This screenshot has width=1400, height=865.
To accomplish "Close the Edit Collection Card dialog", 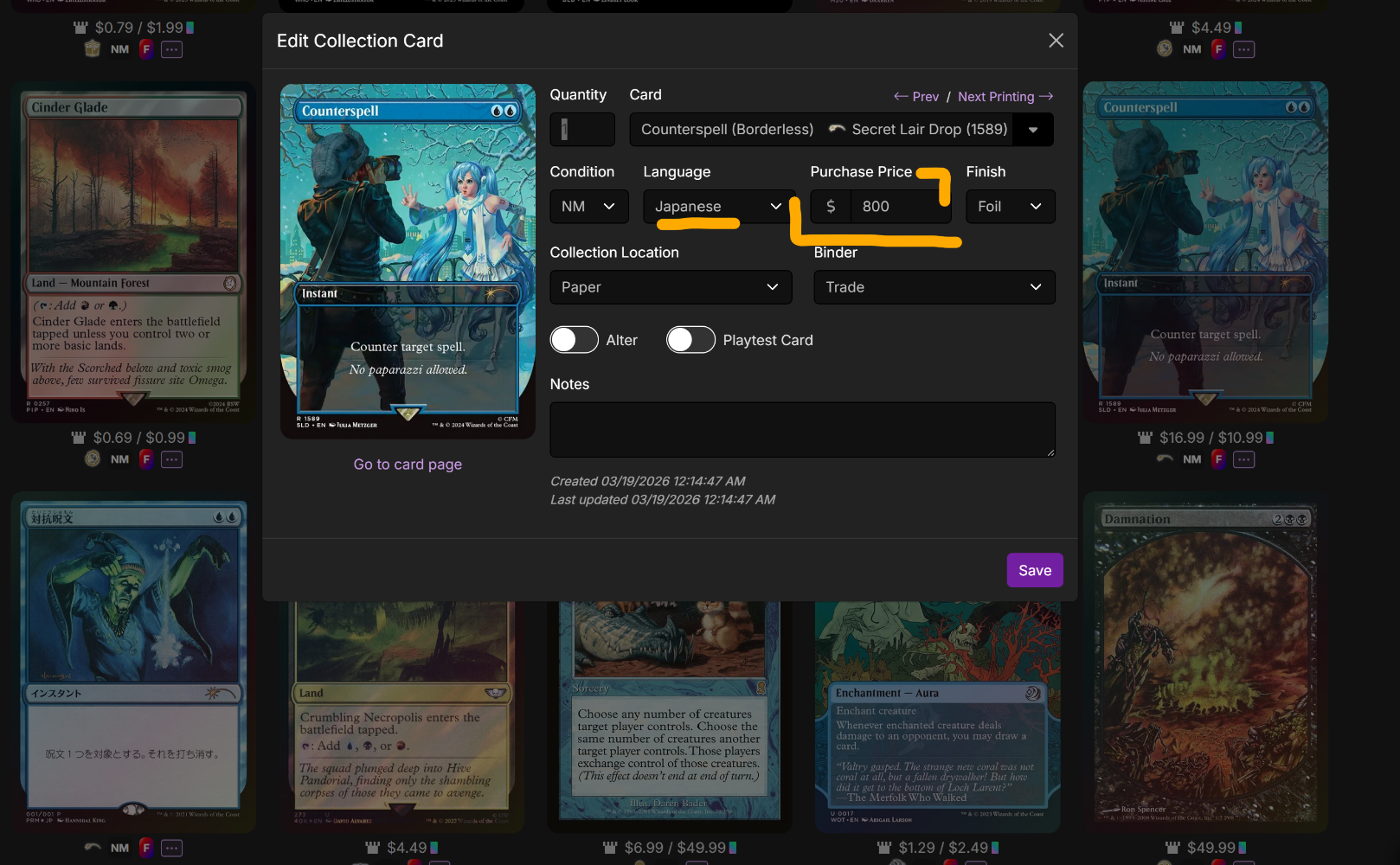I will (1056, 41).
